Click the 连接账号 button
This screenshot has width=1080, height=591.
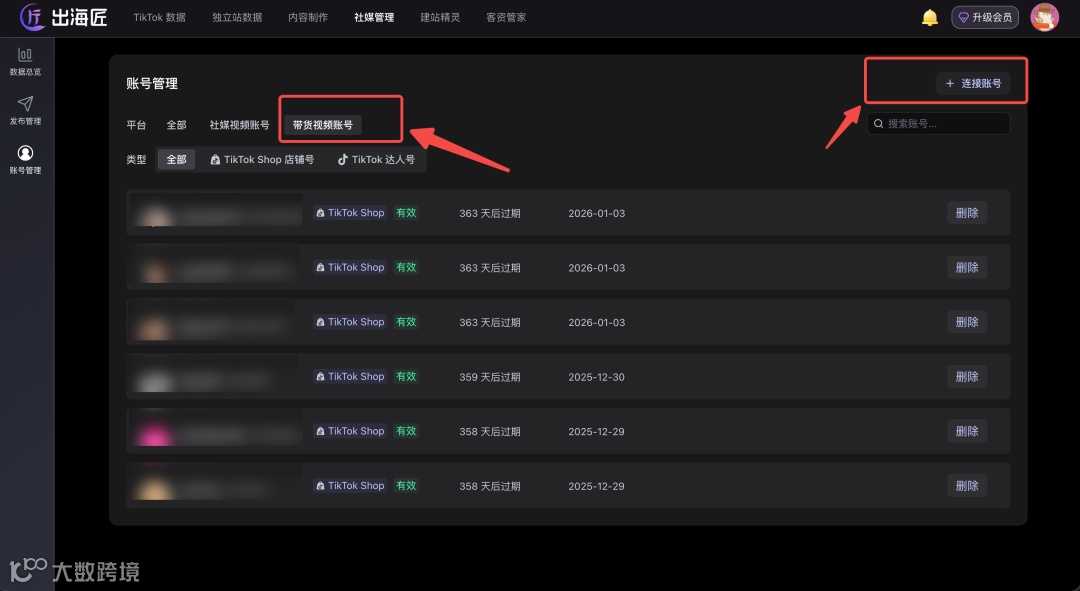(x=973, y=83)
